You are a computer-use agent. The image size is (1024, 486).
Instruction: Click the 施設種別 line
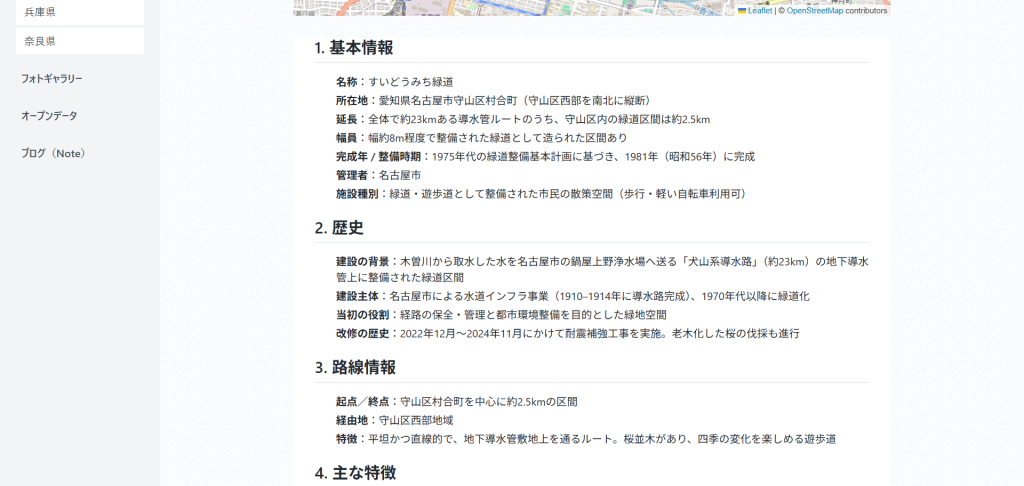coord(541,194)
